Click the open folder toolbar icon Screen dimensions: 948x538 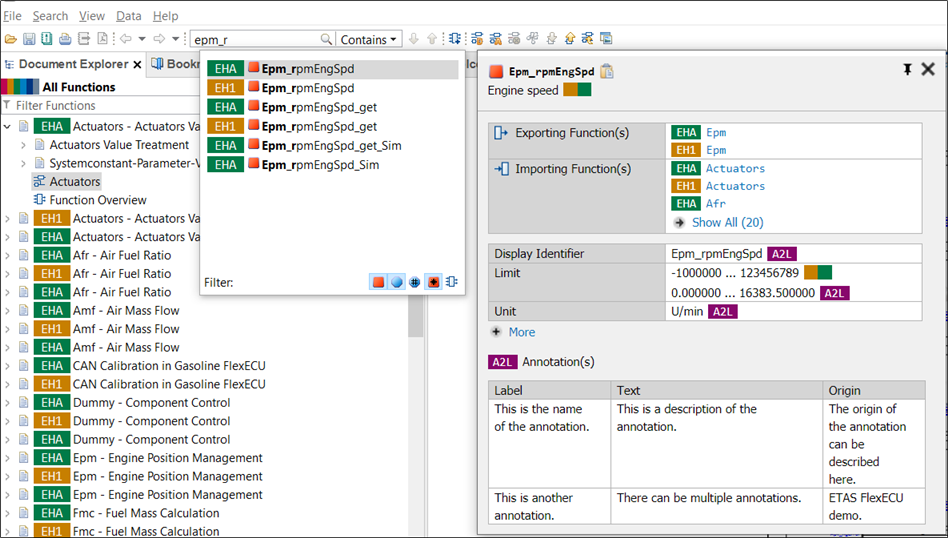(x=11, y=39)
